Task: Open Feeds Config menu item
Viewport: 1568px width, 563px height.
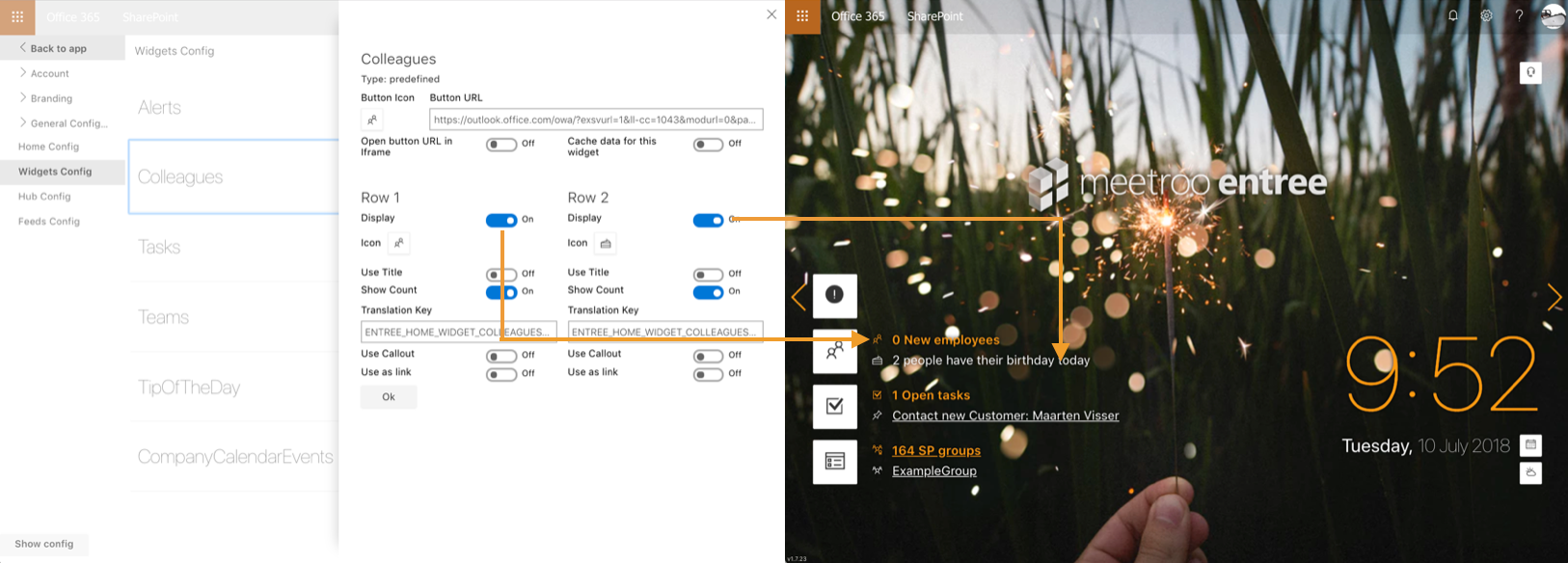Action: pos(63,222)
